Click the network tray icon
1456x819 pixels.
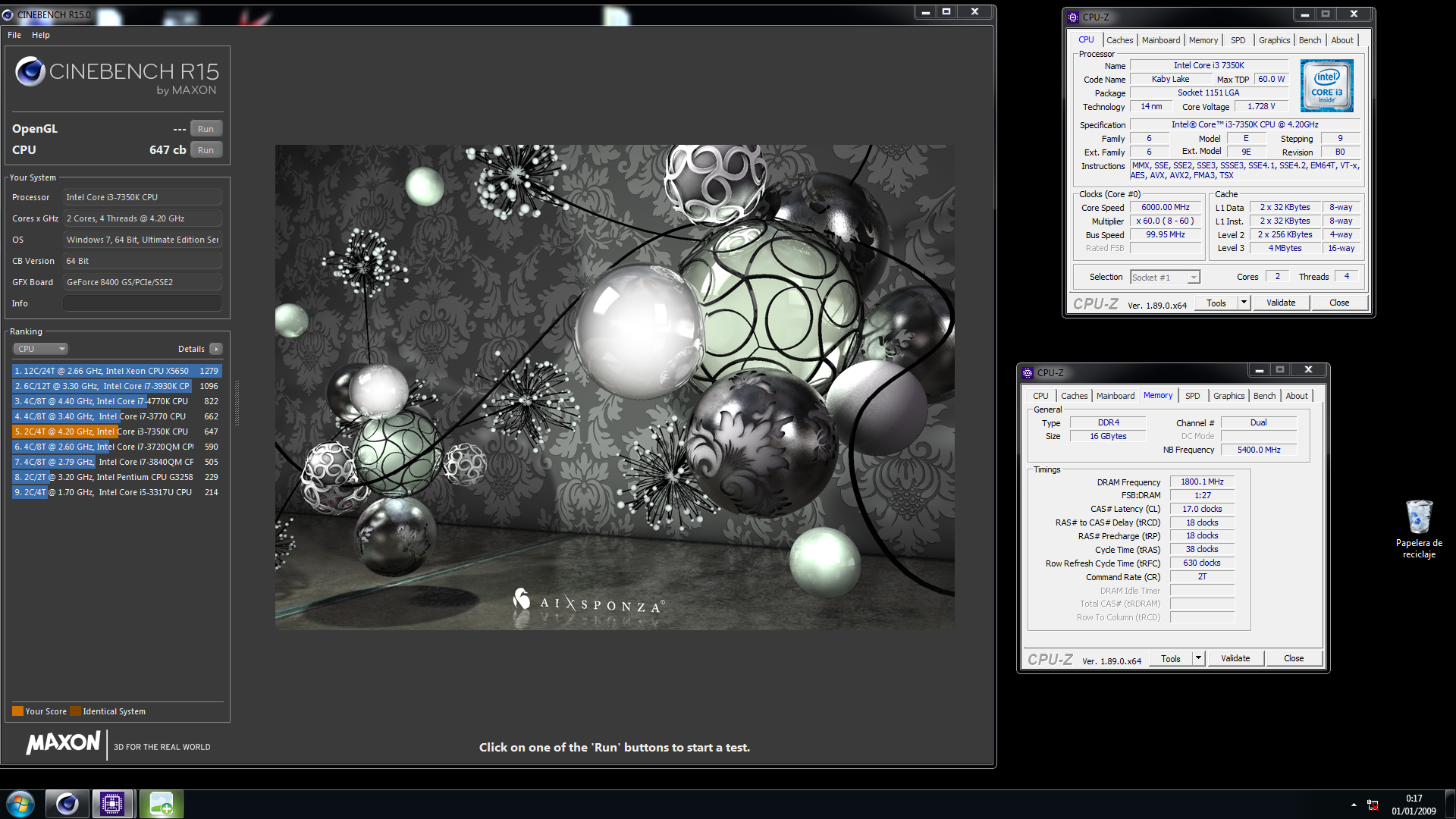[1373, 805]
